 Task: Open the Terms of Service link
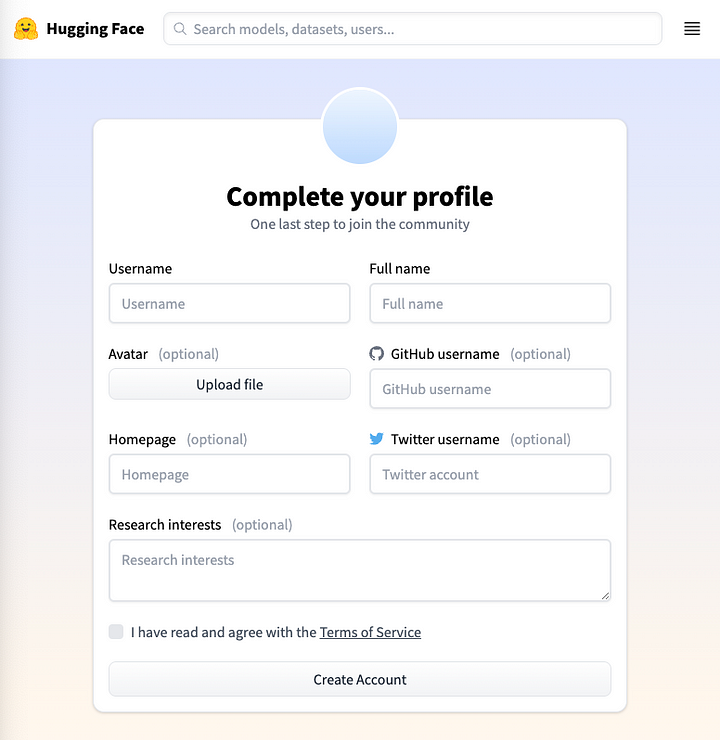(x=370, y=632)
